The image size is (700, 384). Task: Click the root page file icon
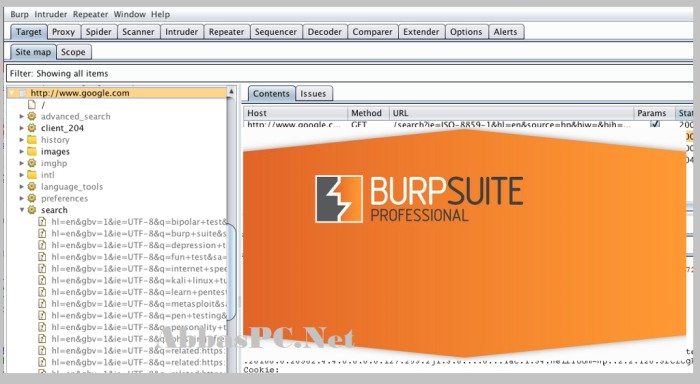[x=32, y=104]
